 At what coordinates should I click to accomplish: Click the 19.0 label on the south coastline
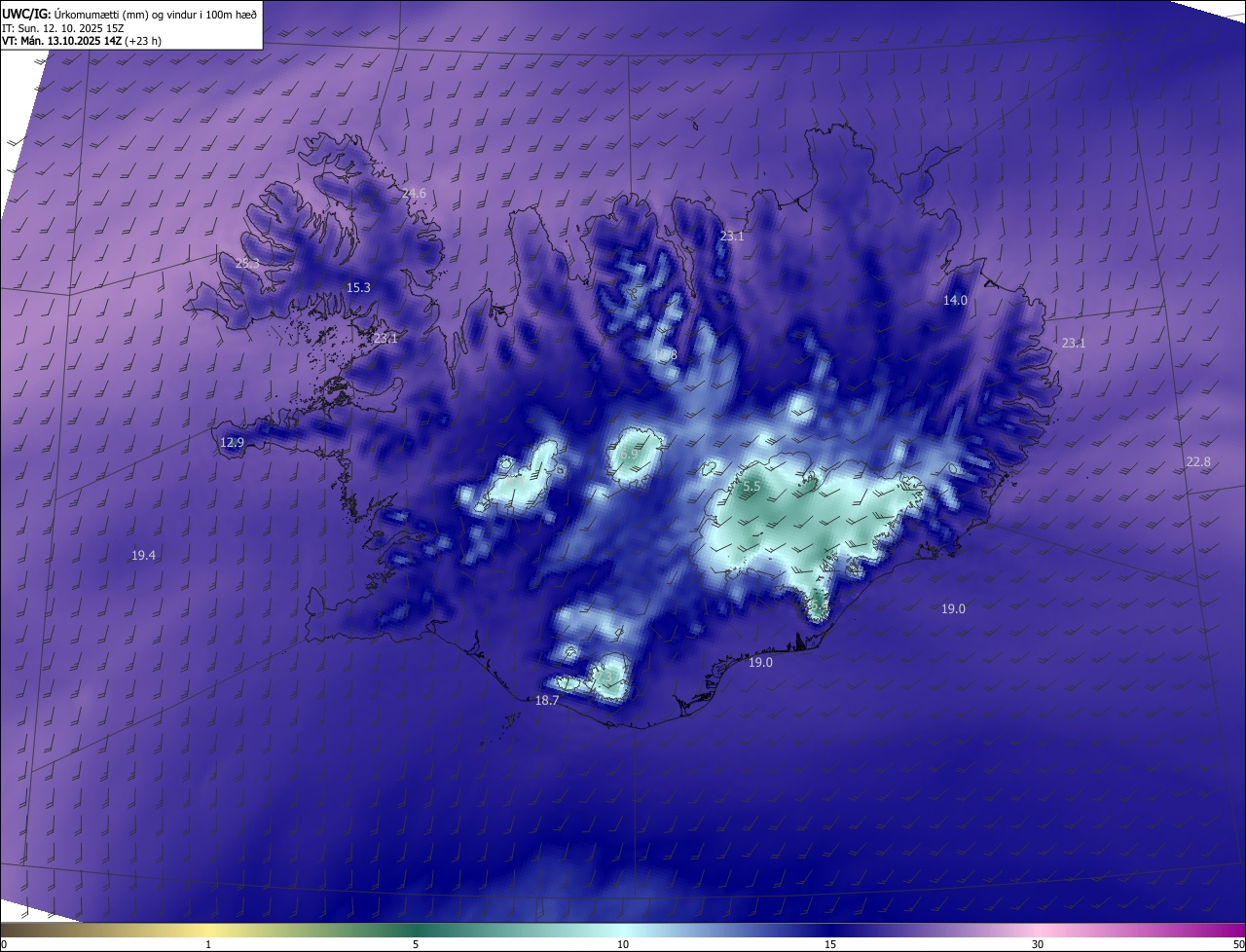[x=760, y=663]
